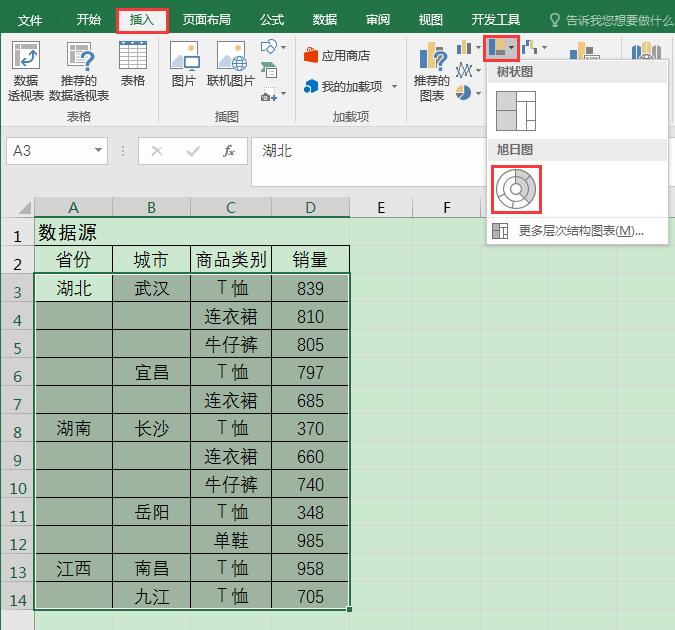
Task: Expand the waterfall chart dropdown arrow
Action: (x=544, y=47)
